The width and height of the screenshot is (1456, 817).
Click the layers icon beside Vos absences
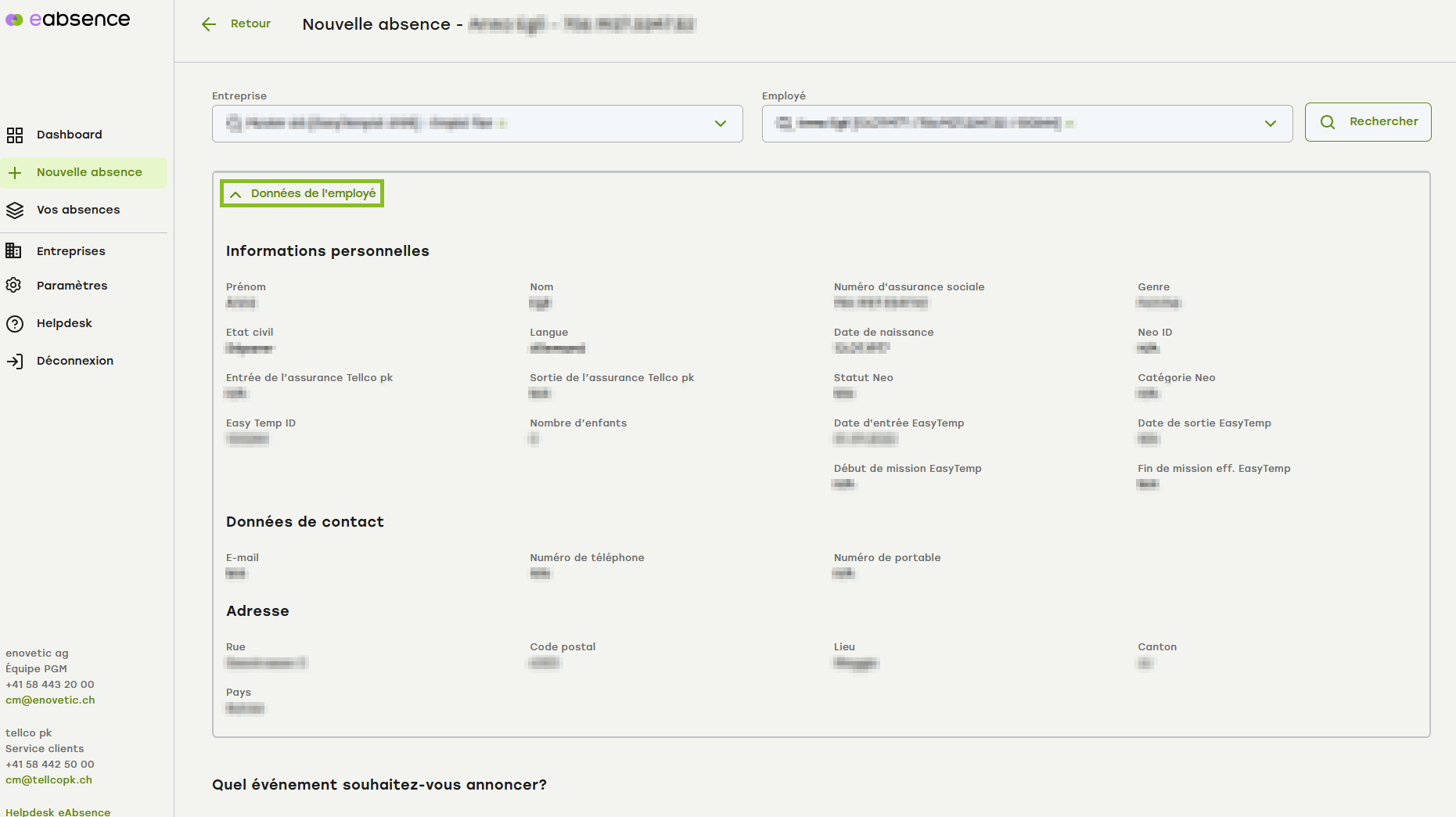[15, 211]
